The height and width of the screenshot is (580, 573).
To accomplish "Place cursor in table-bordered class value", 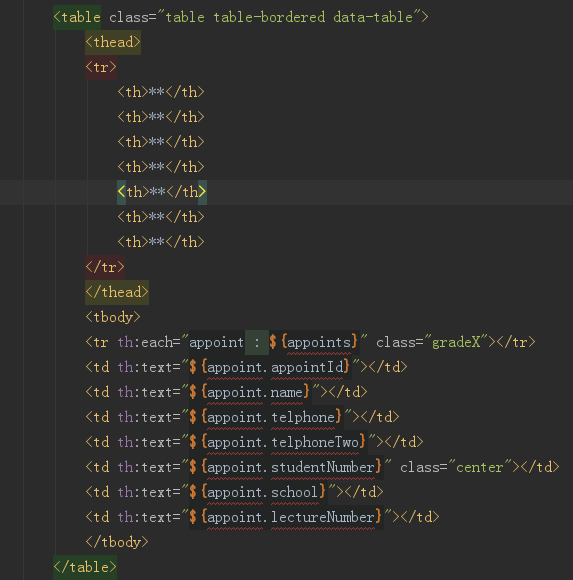I will (x=269, y=17).
